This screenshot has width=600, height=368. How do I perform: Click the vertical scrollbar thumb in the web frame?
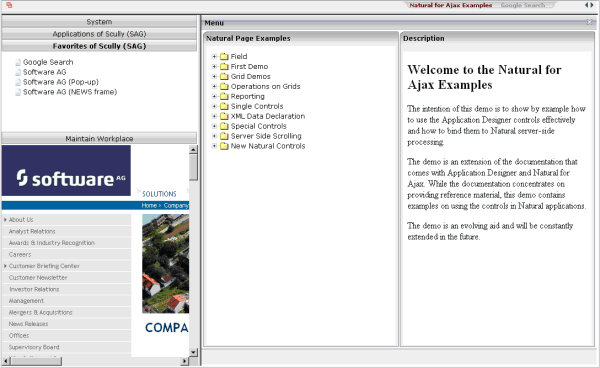(193, 167)
